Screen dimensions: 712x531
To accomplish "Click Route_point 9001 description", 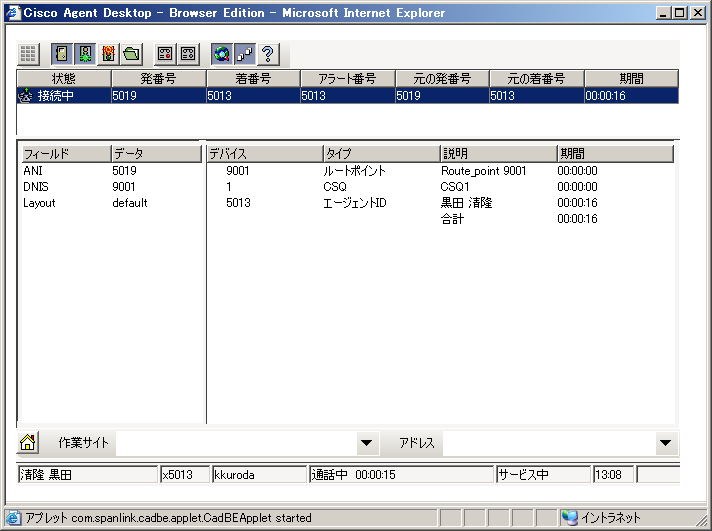I will tap(484, 171).
